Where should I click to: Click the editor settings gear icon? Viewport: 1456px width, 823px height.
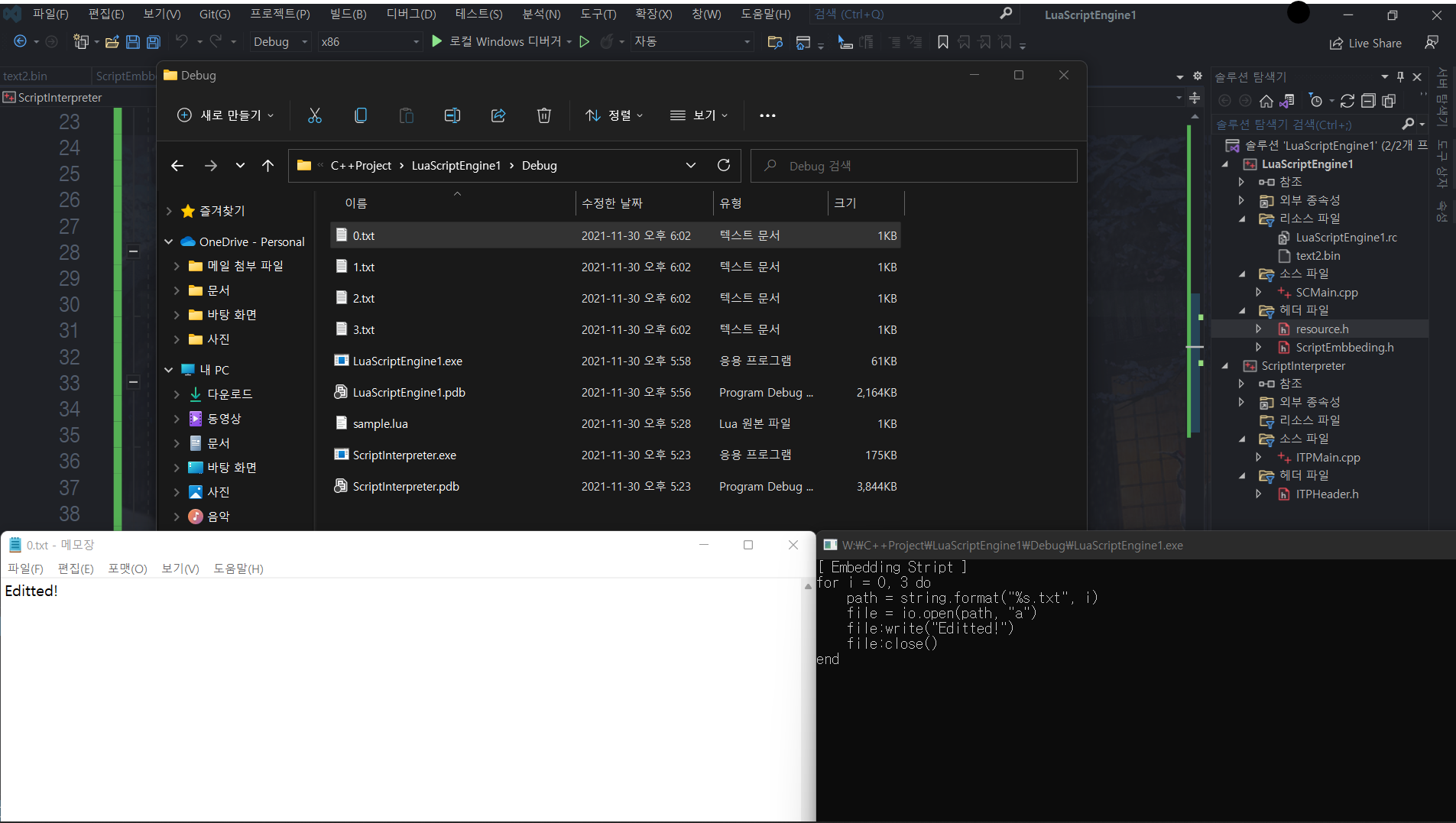pos(1198,76)
